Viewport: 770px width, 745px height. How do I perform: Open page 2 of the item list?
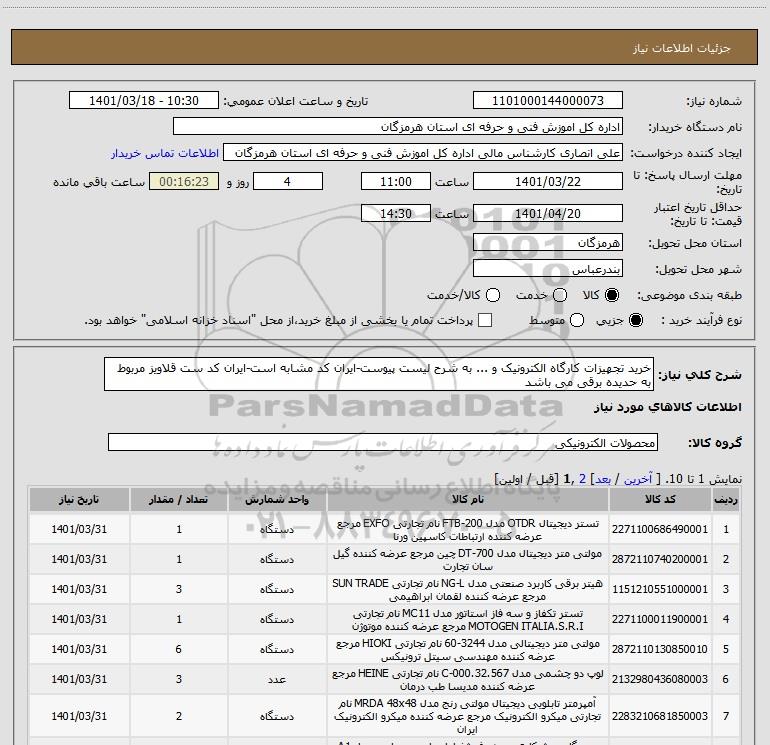pyautogui.click(x=582, y=479)
